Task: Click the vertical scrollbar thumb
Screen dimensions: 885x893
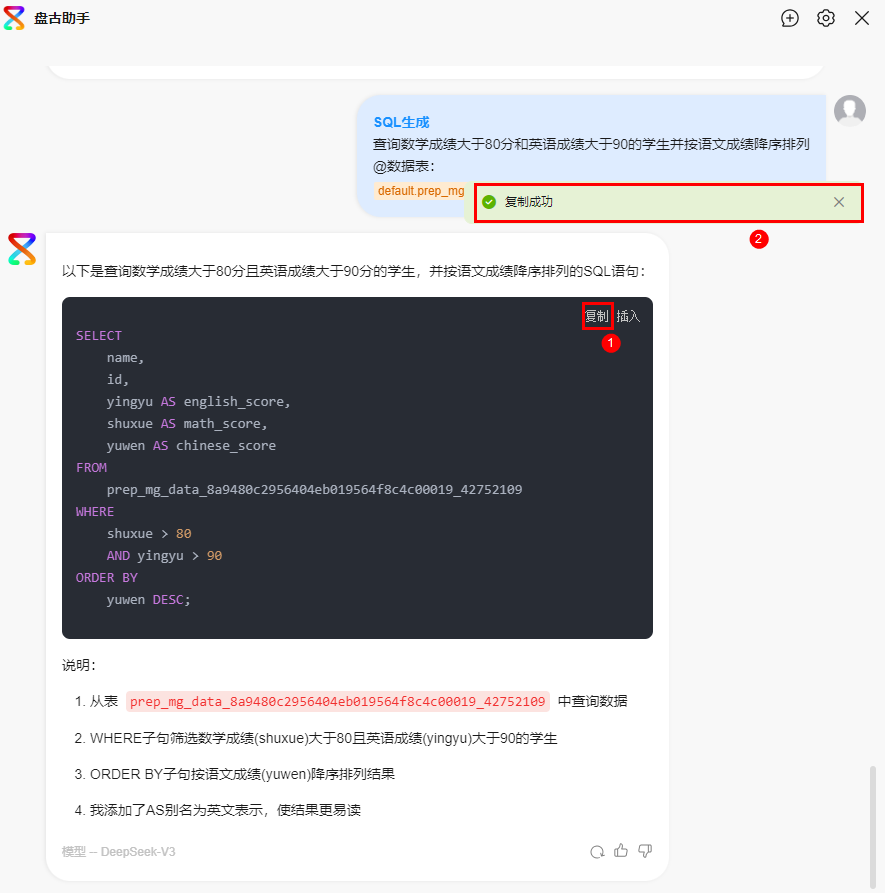Action: click(872, 826)
